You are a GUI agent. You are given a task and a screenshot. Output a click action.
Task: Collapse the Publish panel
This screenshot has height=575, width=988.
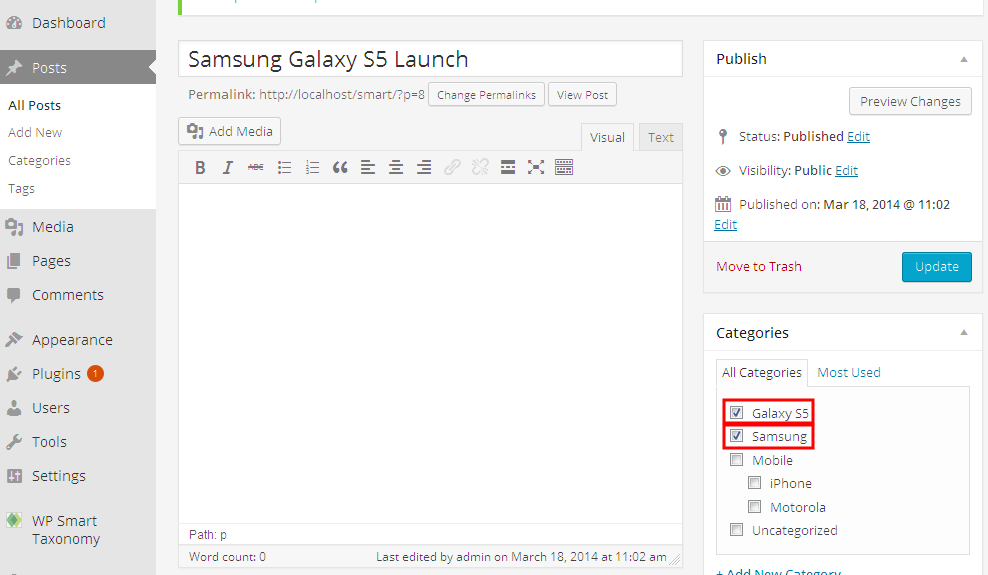tap(963, 59)
